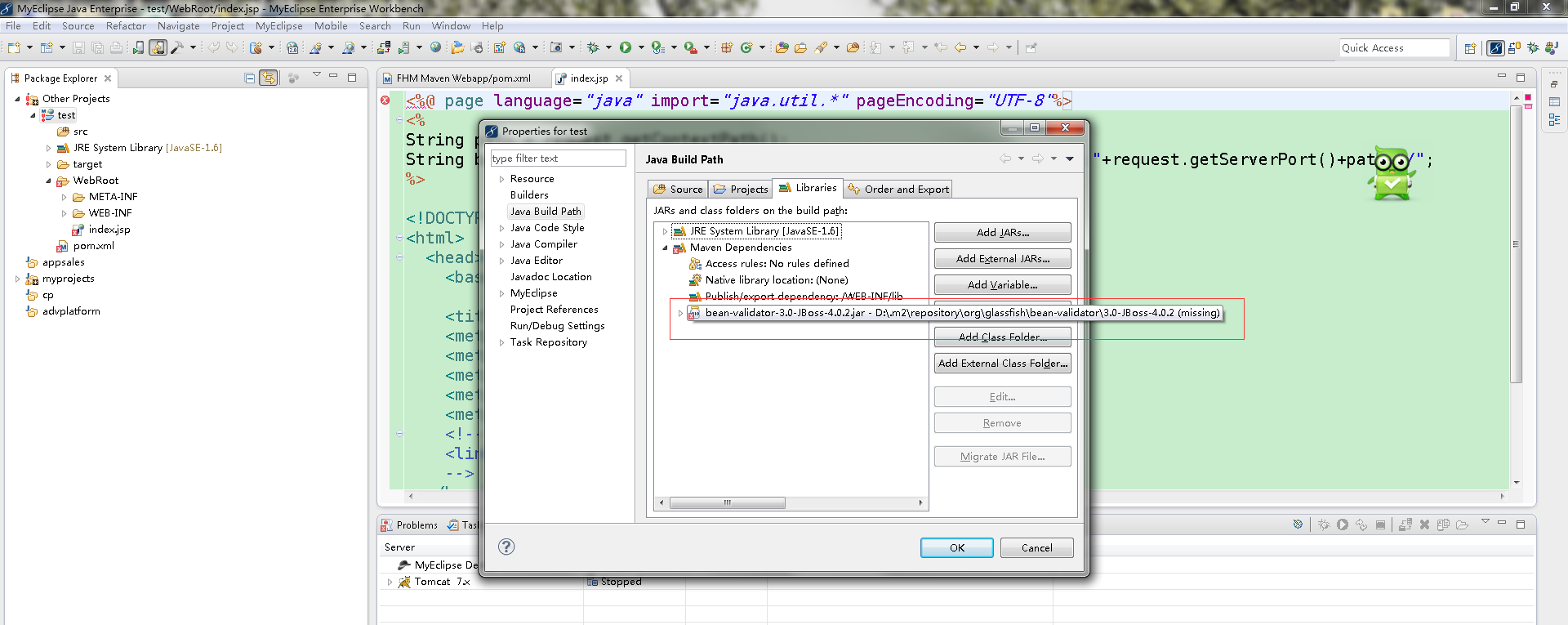This screenshot has height=625, width=1568.
Task: Expand the myprojects working set
Action: point(17,279)
